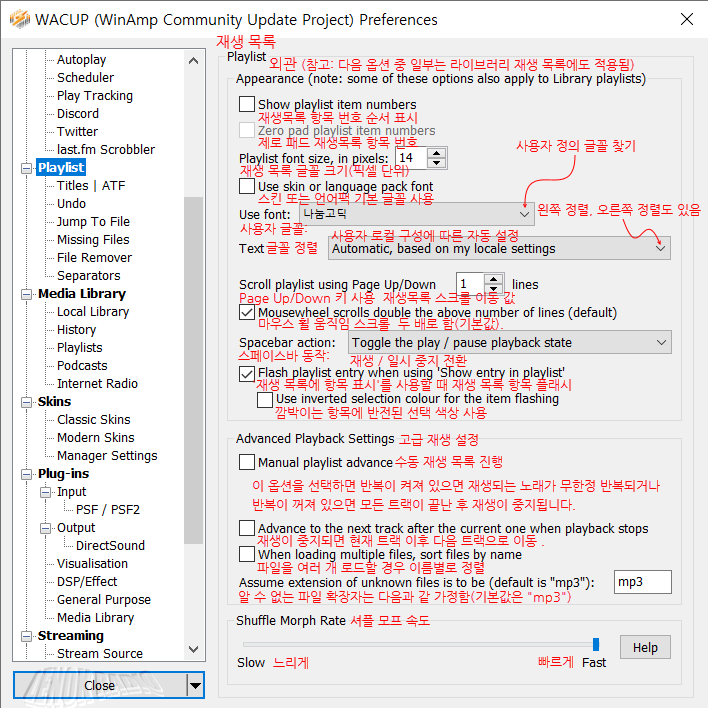Screen dimensions: 708x708
Task: Collapse the Skins tree node
Action: (x=27, y=402)
